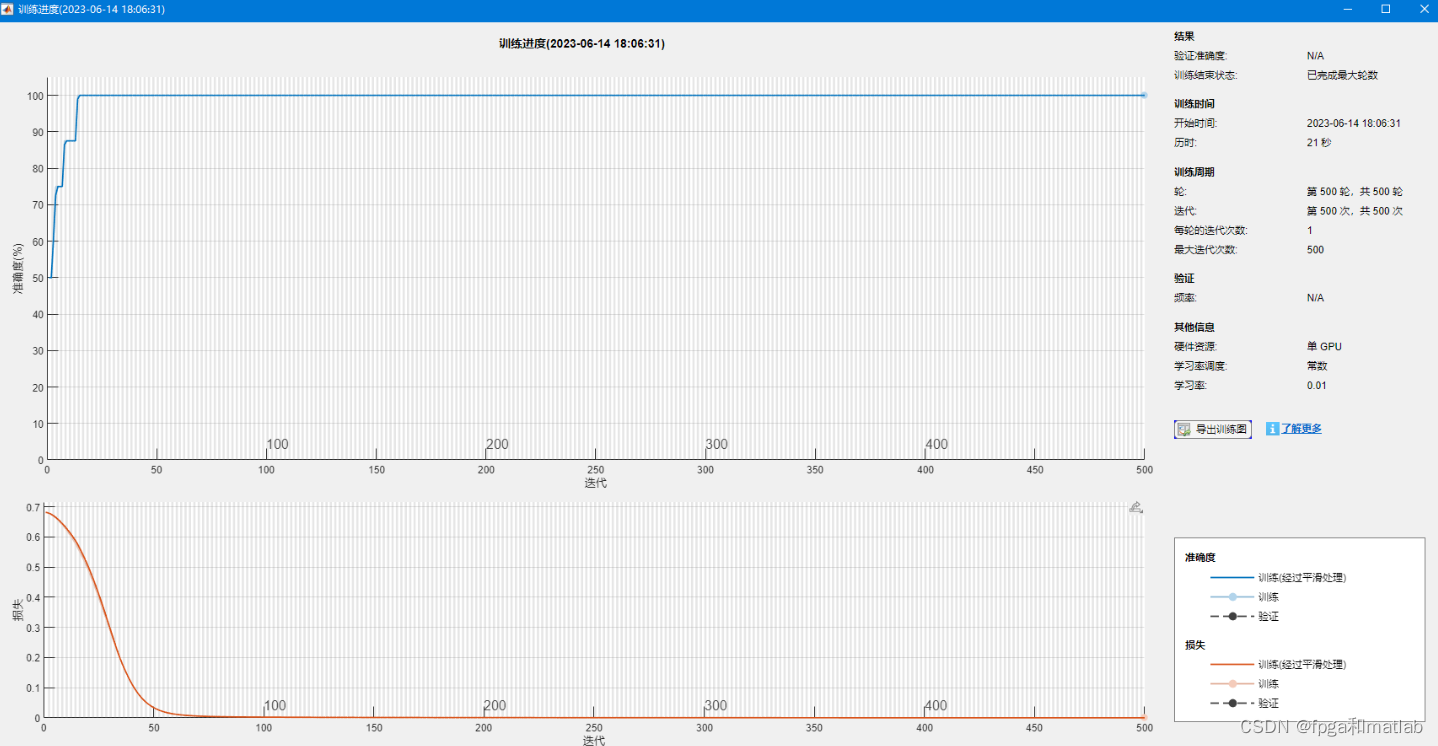Viewport: 1438px width, 746px height.
Task: Click the epoch value 第 500 轮，共 500 轮
Action: [x=1355, y=192]
